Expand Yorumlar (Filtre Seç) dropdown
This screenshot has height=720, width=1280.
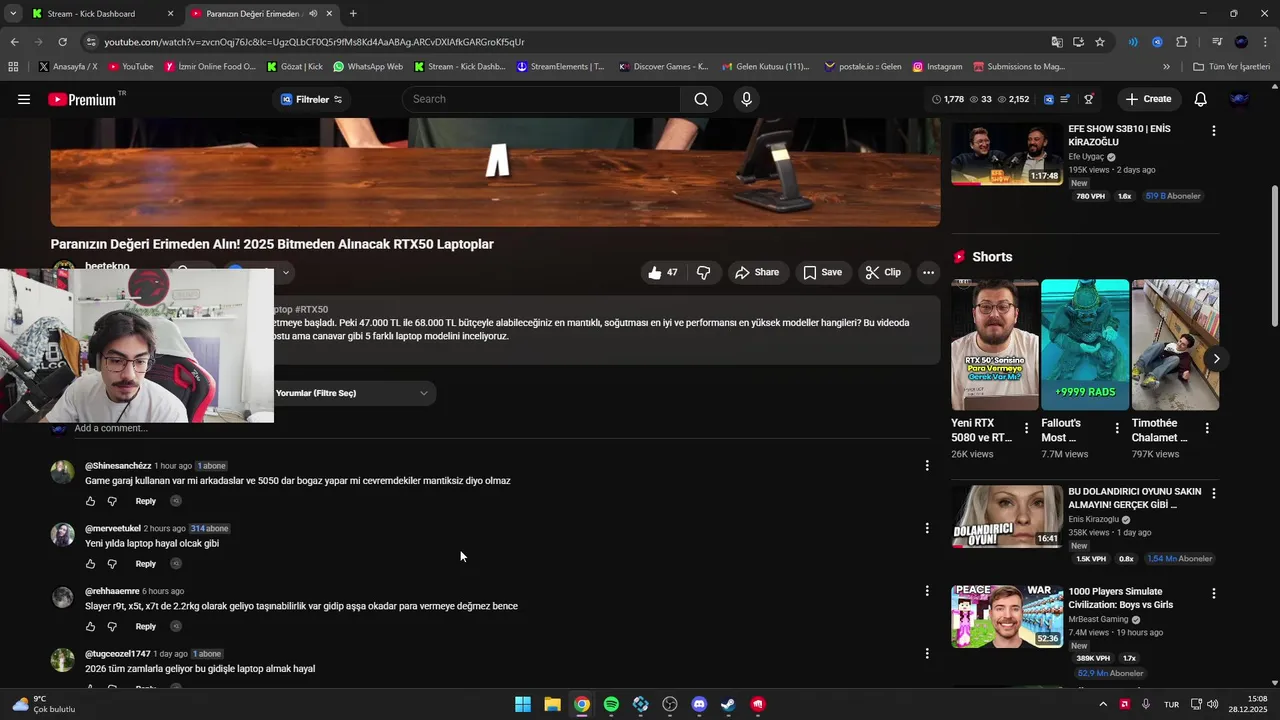pyautogui.click(x=353, y=393)
